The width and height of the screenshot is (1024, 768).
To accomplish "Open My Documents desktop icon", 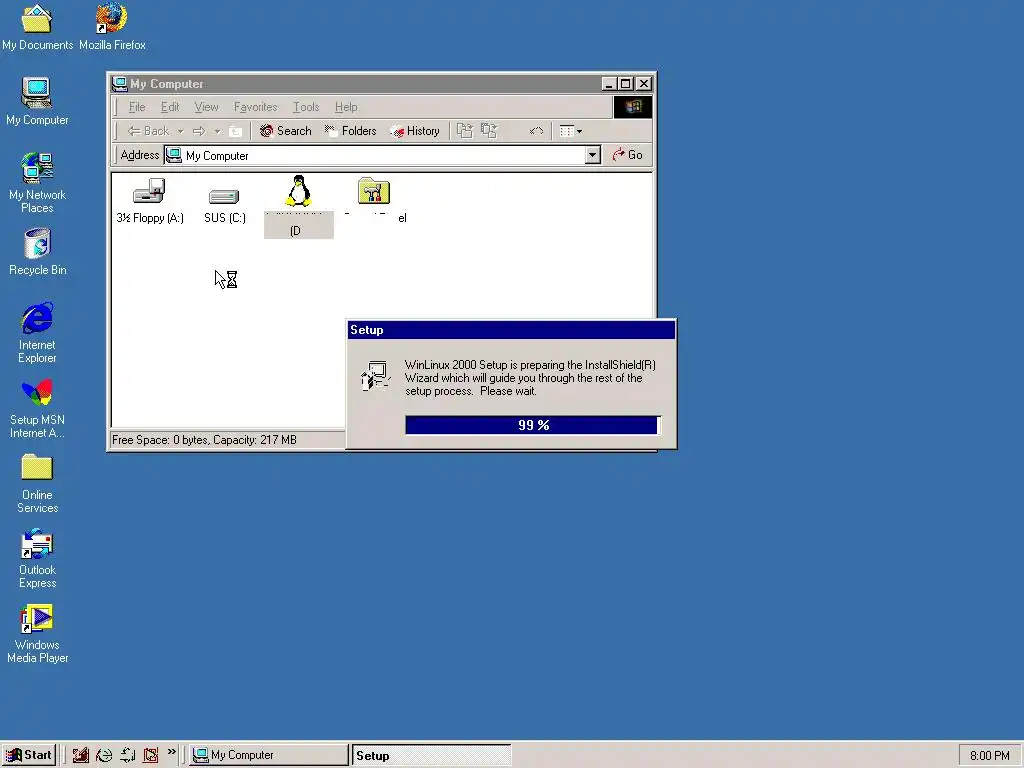I will point(37,27).
